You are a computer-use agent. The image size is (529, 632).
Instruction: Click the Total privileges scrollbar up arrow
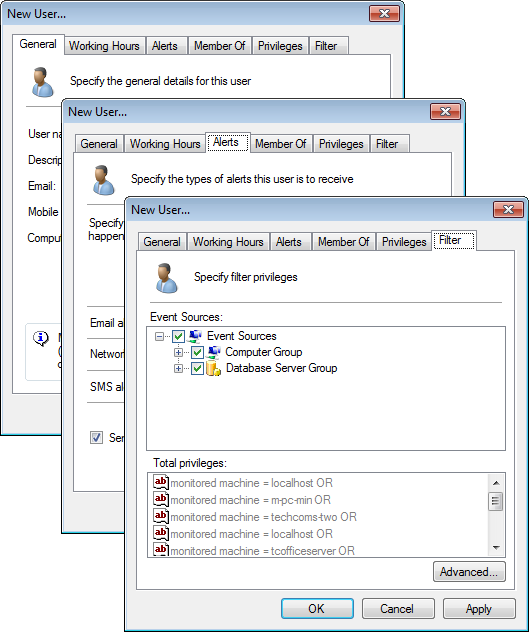tap(496, 482)
